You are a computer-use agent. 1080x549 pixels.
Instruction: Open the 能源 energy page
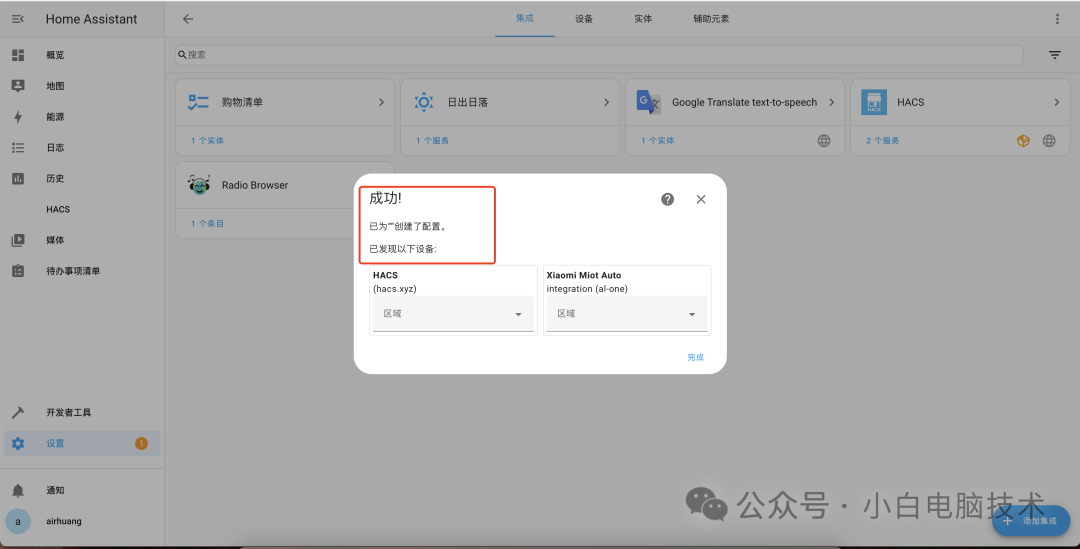(x=82, y=117)
